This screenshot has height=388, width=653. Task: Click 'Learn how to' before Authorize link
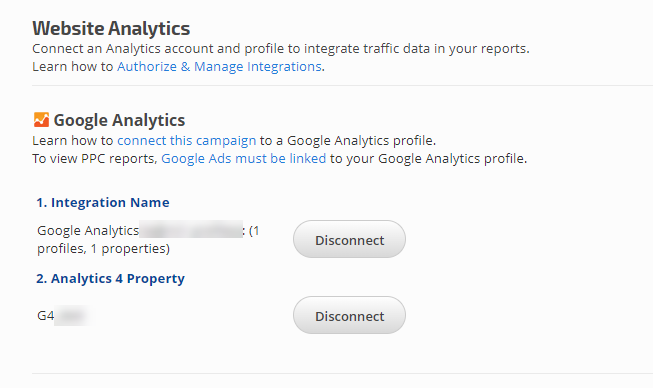click(72, 67)
